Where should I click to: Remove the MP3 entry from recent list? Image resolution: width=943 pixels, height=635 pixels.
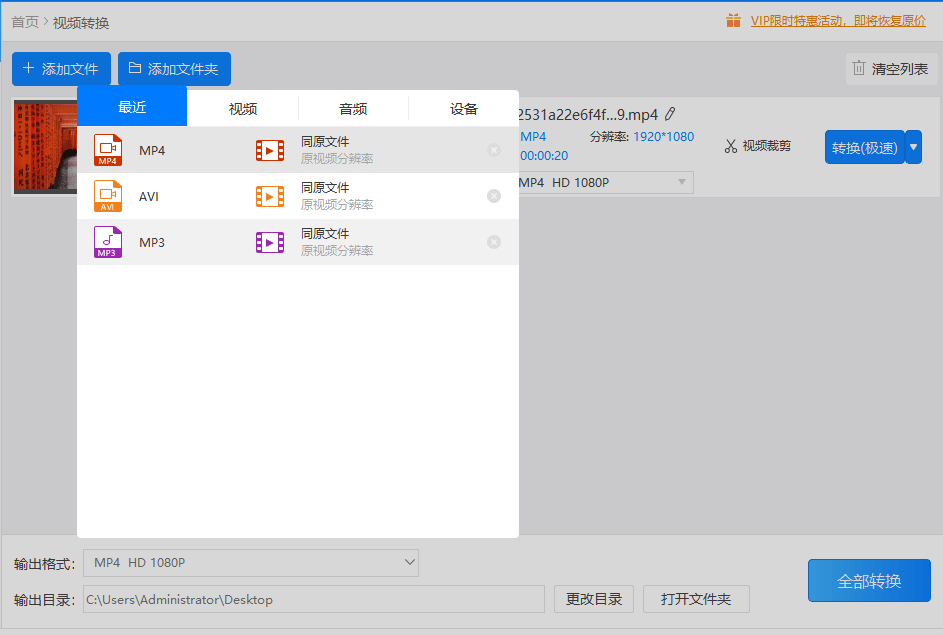pyautogui.click(x=494, y=242)
